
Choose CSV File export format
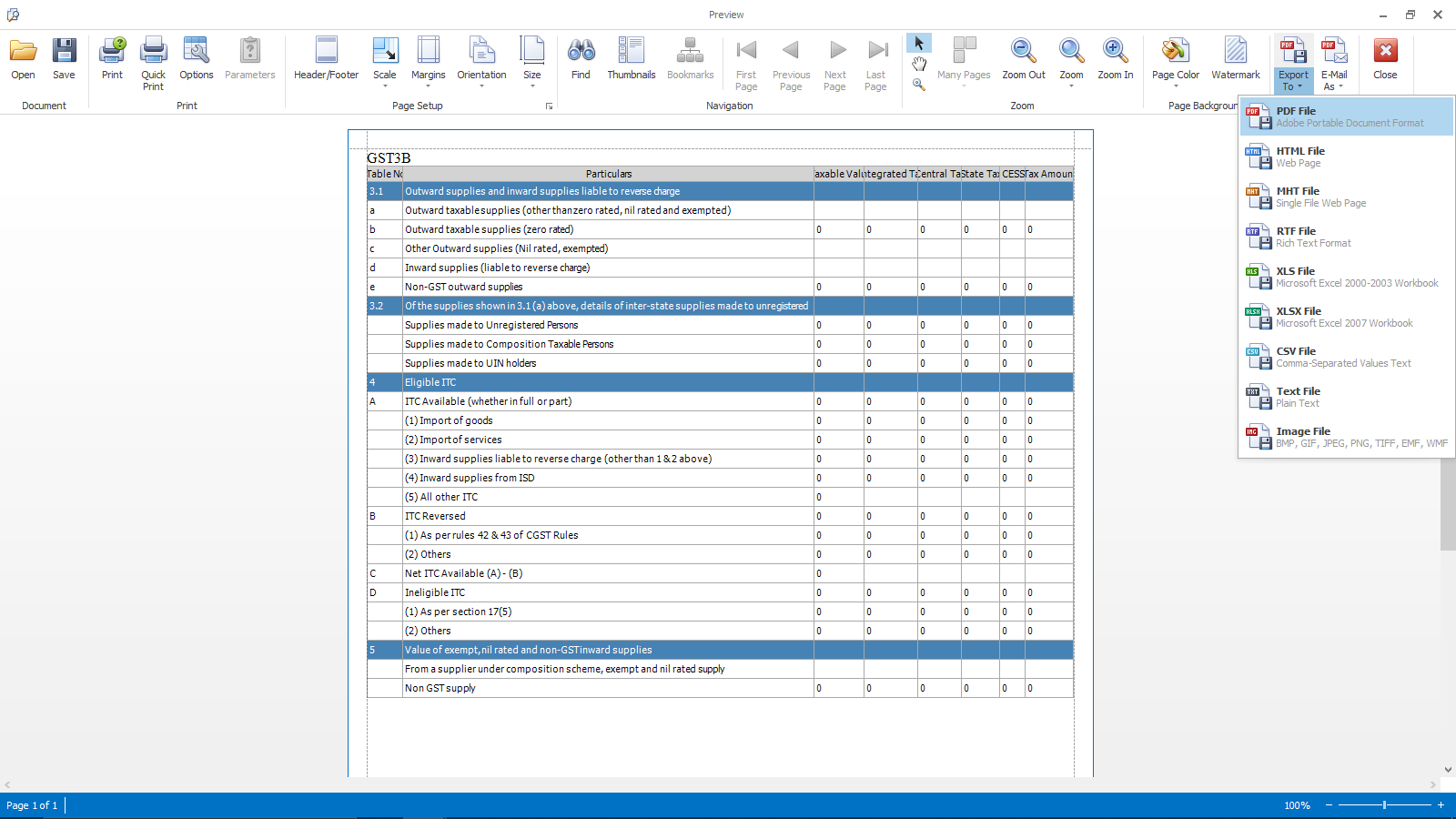(x=1346, y=357)
